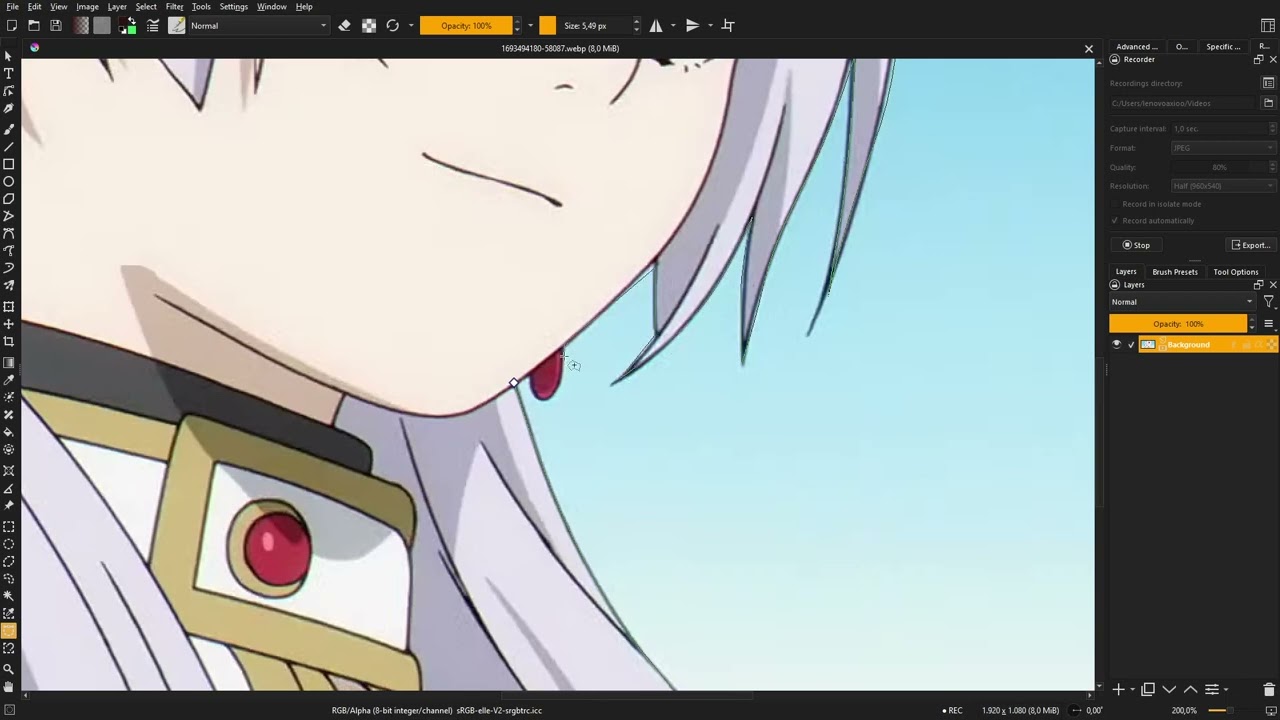Duplicate the layer in Layers panel
The height and width of the screenshot is (720, 1280).
coord(1148,689)
